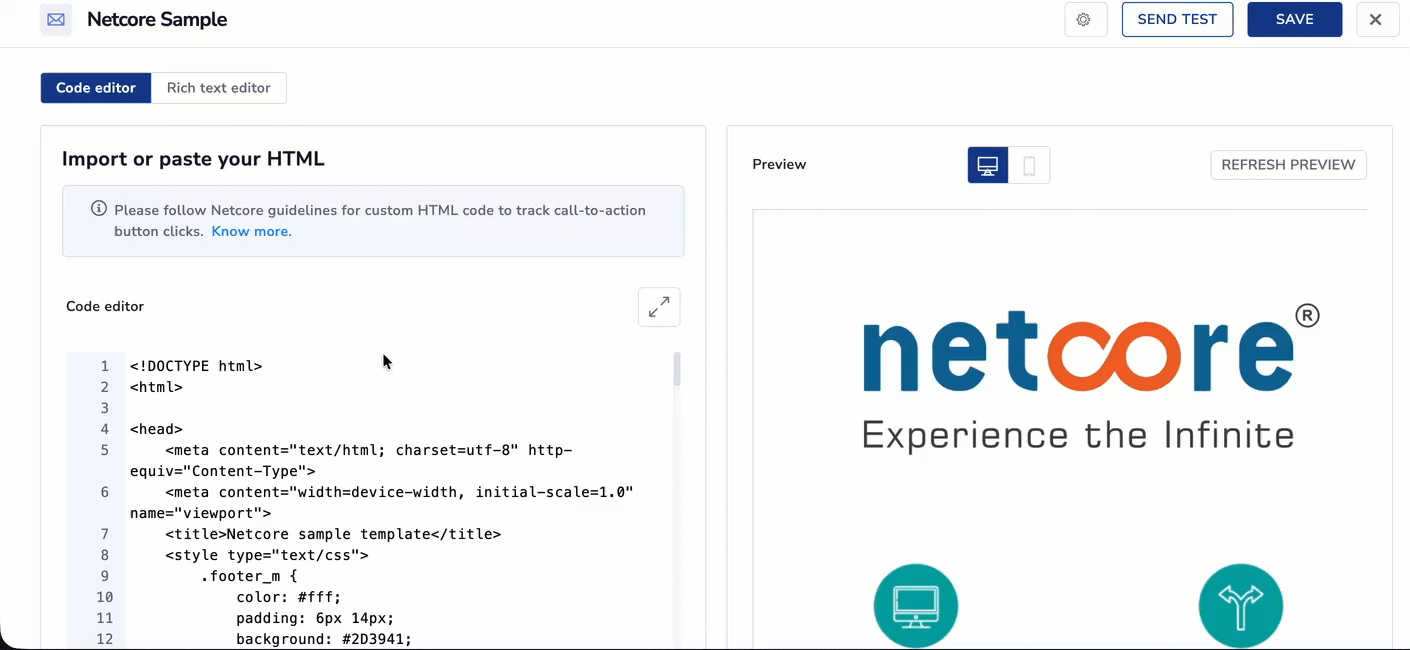Click the email envelope icon beside Netcore Sample
The image size is (1410, 650).
click(56, 20)
